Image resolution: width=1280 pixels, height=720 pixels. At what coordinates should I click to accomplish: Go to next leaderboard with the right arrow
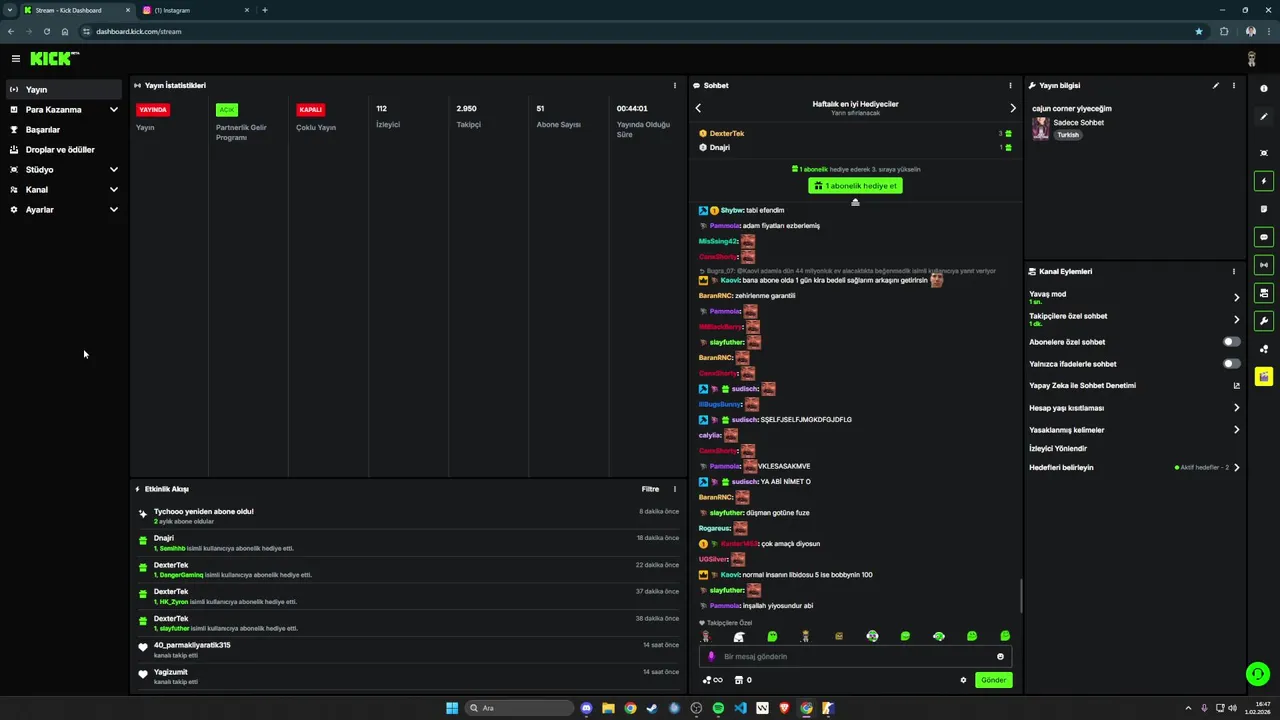pos(1012,108)
